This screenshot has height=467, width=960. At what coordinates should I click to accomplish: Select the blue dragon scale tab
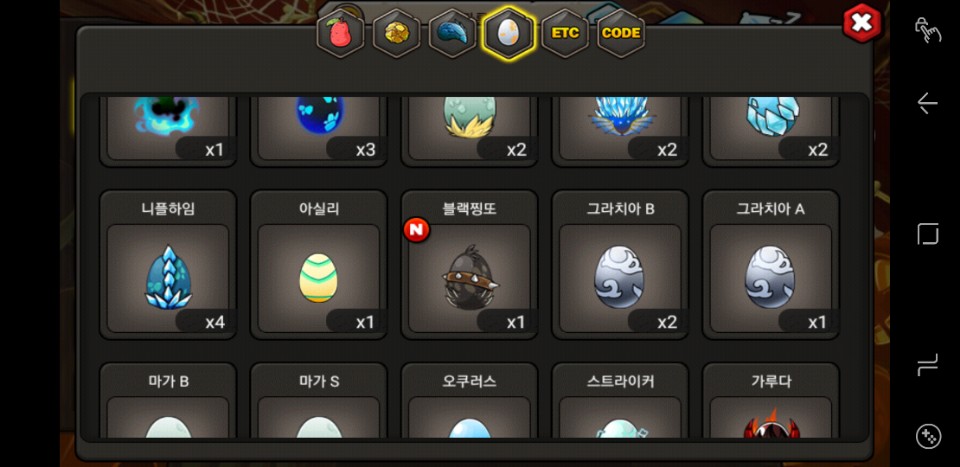tap(452, 33)
